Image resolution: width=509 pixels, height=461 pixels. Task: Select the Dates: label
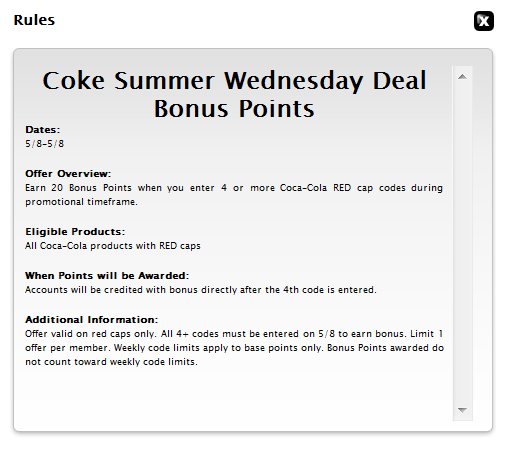(43, 130)
